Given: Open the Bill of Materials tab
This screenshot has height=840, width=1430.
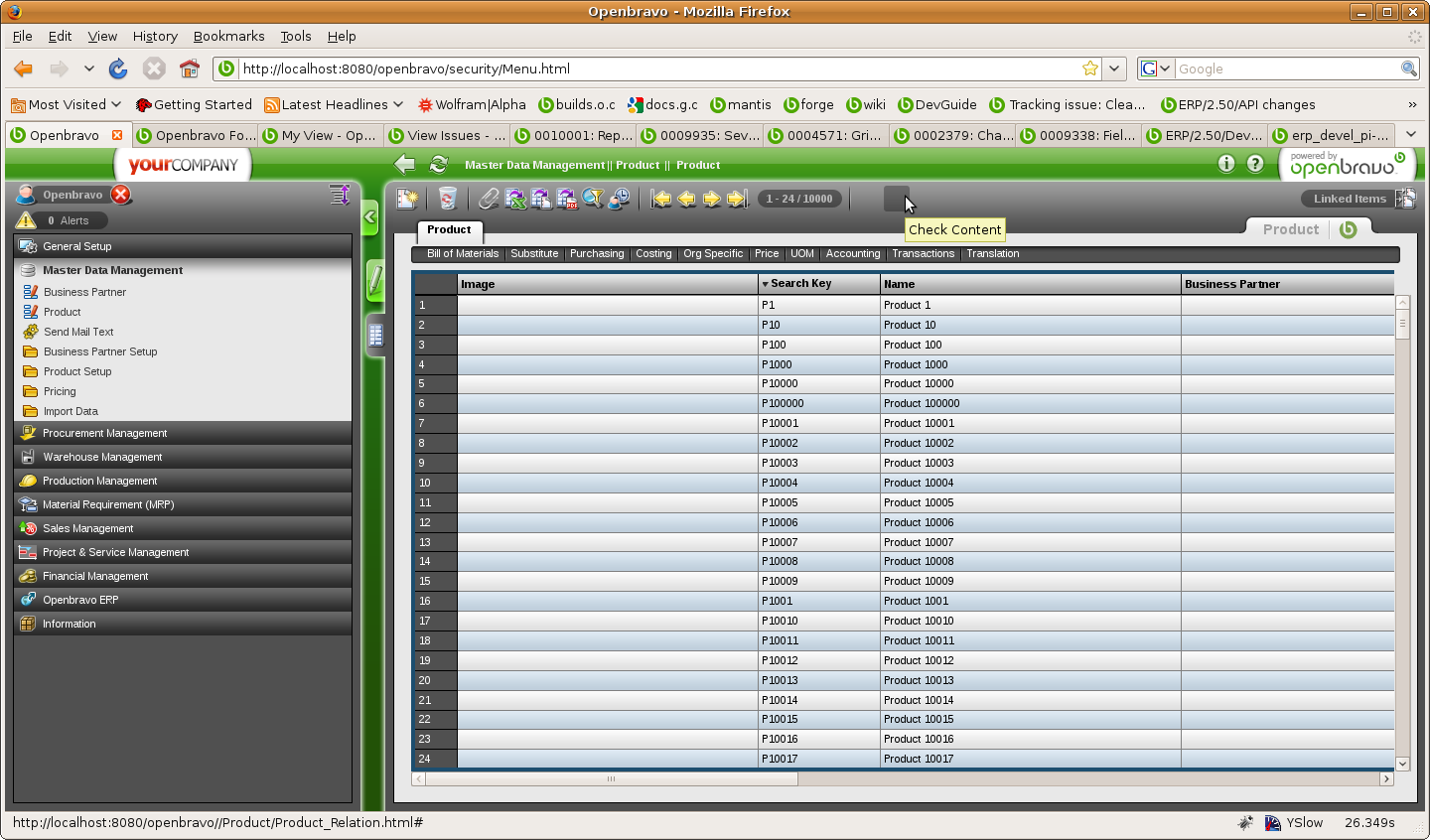Looking at the screenshot, I should point(463,254).
